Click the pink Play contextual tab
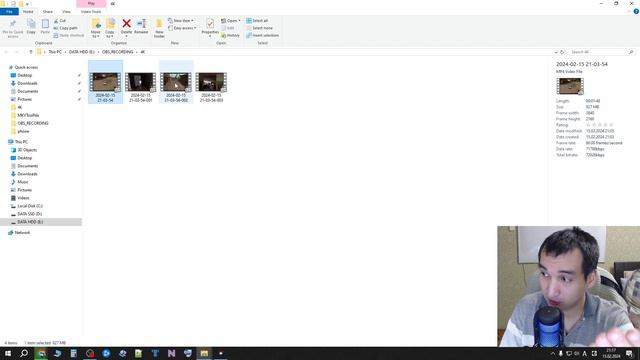Screen dimensions: 640x360 pos(91,4)
